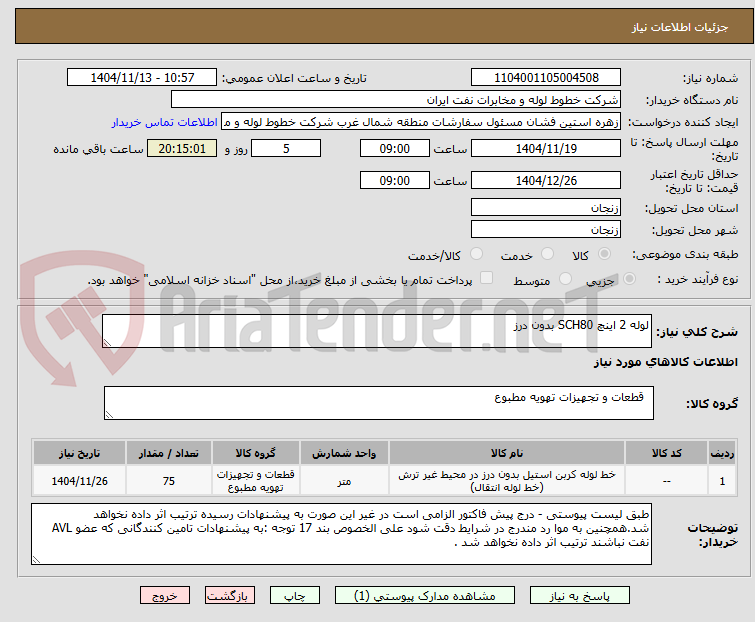Click the buyer name field شرکت خطوط لوله
The image size is (755, 622).
tap(395, 100)
